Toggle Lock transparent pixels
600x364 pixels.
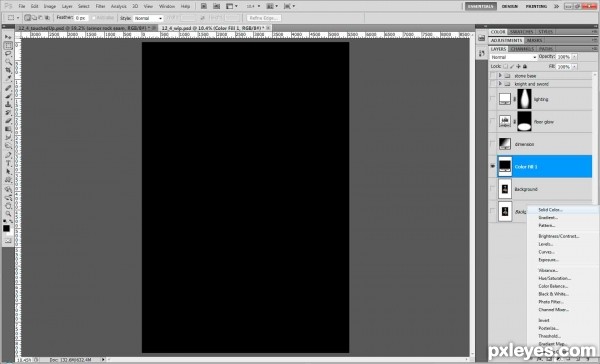click(x=505, y=67)
